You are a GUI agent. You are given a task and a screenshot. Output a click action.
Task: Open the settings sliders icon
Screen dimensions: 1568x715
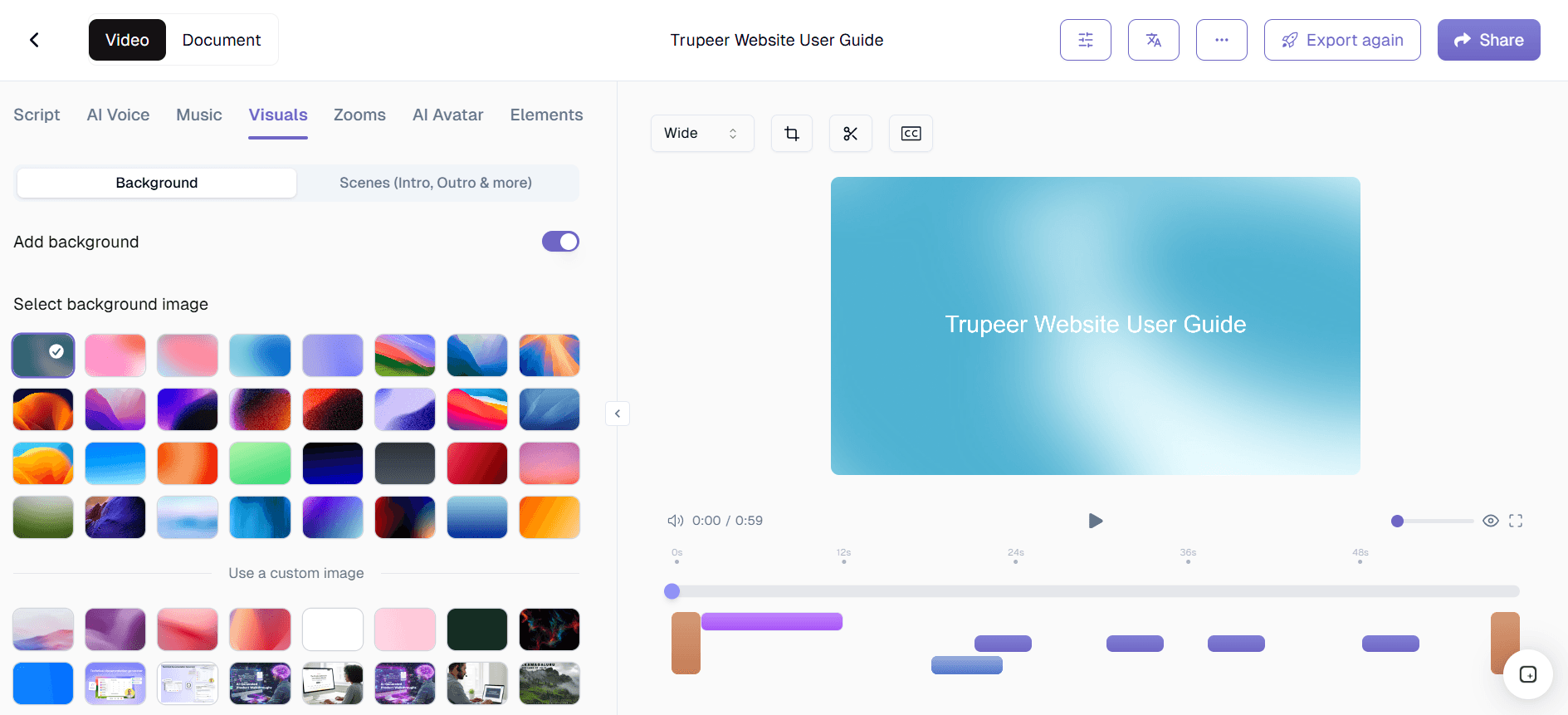[x=1085, y=40]
